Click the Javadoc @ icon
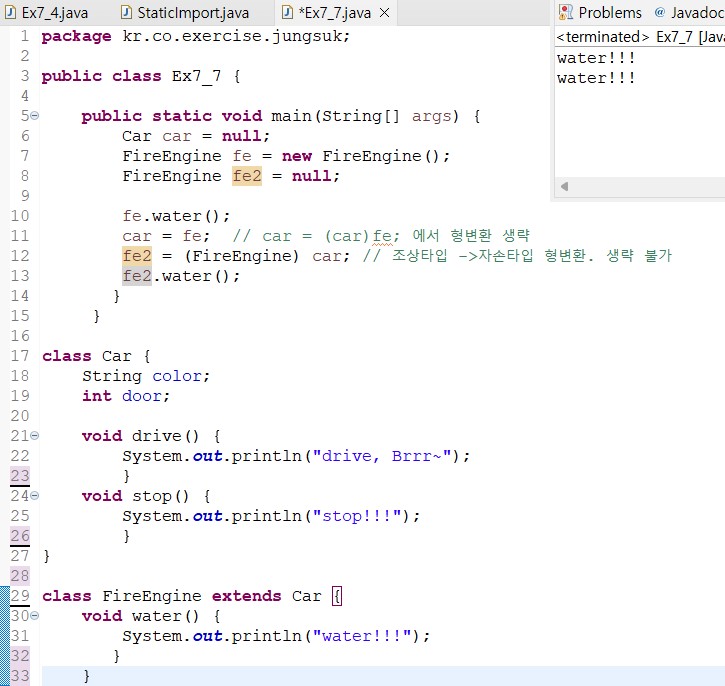The width and height of the screenshot is (725, 686). pyautogui.click(x=660, y=12)
